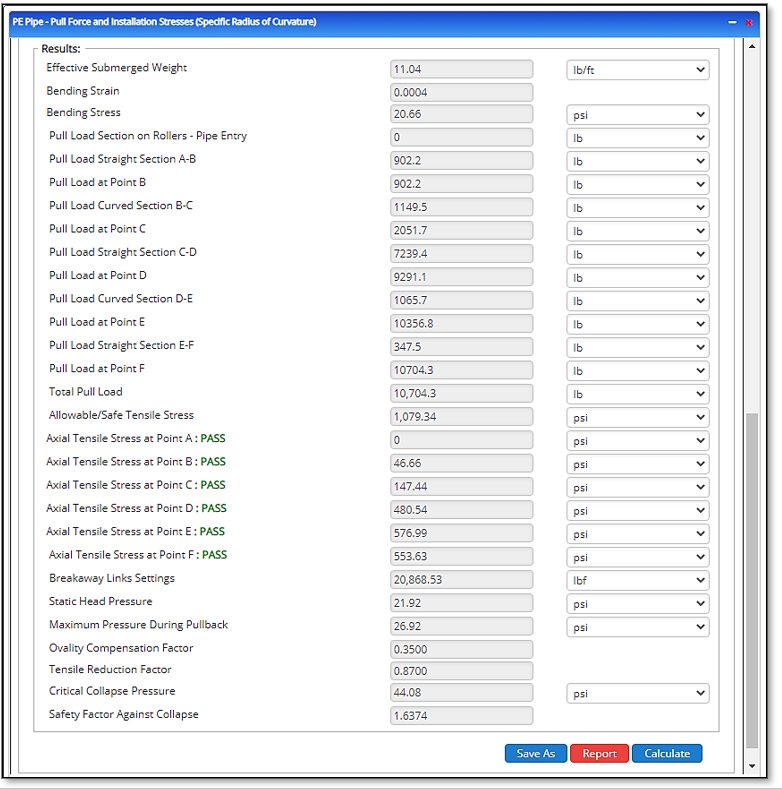Select Static Head Pressure unit dropdown
Screen dimensions: 782x789
pos(637,604)
